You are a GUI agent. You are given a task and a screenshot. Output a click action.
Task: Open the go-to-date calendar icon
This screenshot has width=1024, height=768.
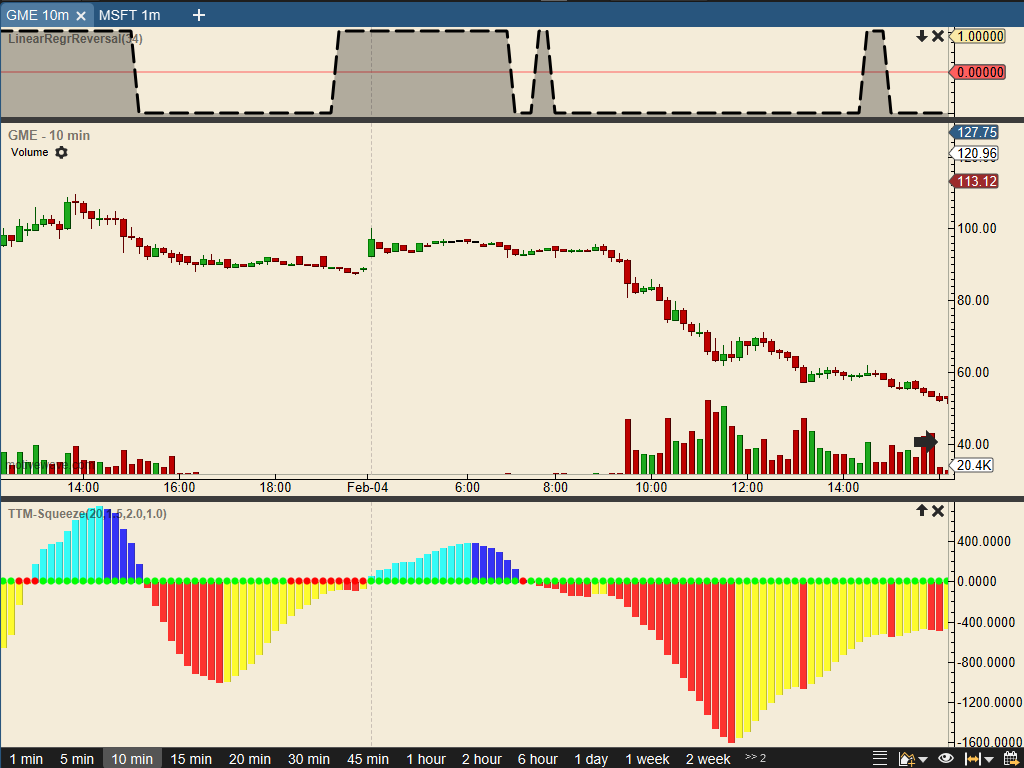coord(1012,758)
